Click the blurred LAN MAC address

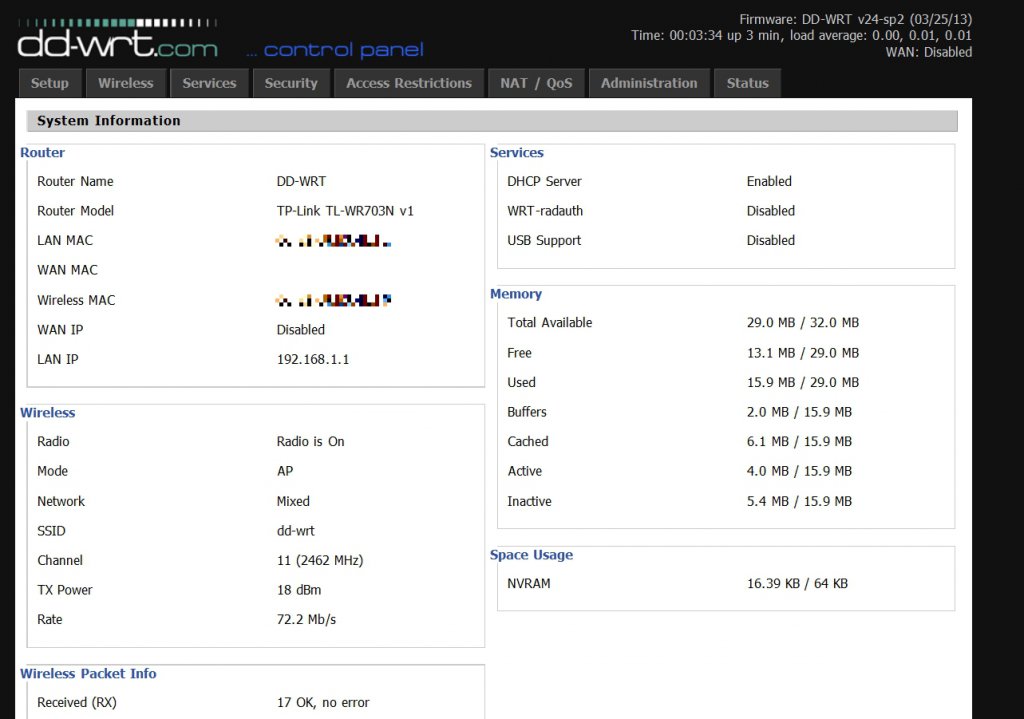(333, 241)
